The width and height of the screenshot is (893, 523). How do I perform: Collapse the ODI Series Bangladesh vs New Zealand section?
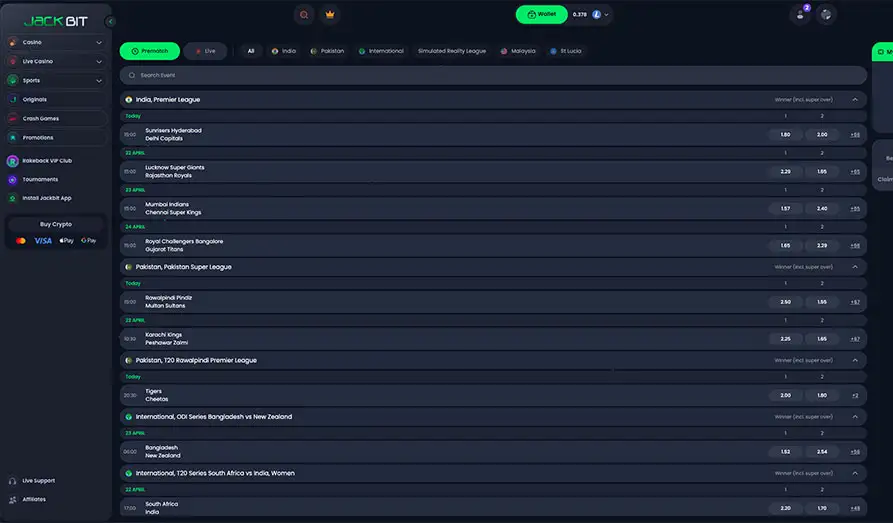[x=855, y=417]
